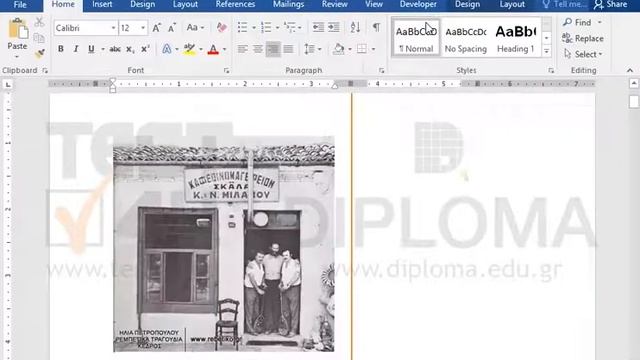Justify the paragraph text
Image resolution: width=640 pixels, height=360 pixels.
[288, 49]
